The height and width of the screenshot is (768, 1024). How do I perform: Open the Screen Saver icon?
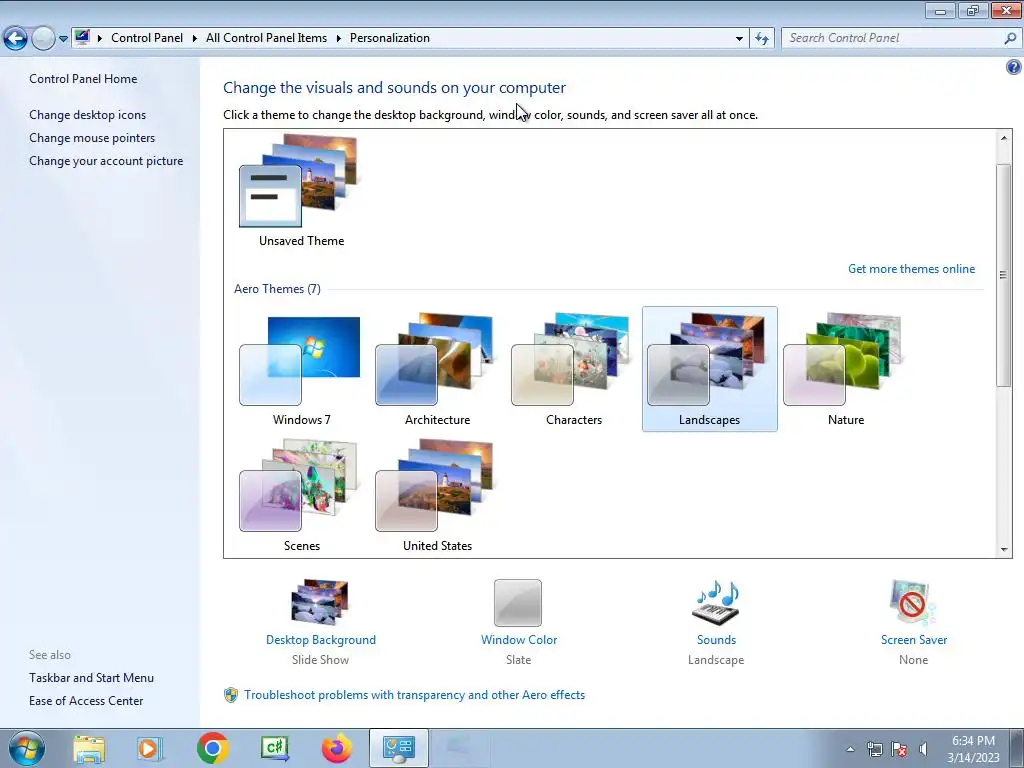(x=913, y=602)
